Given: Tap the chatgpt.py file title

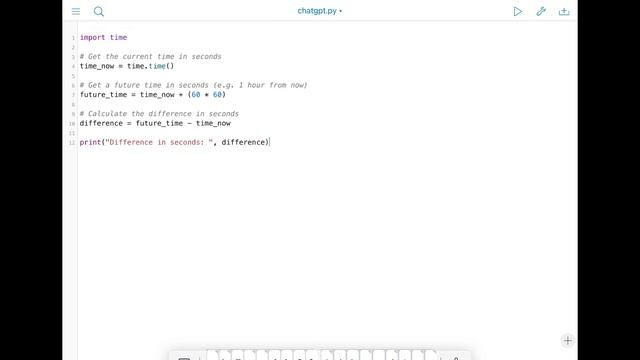Looking at the screenshot, I should coord(320,11).
